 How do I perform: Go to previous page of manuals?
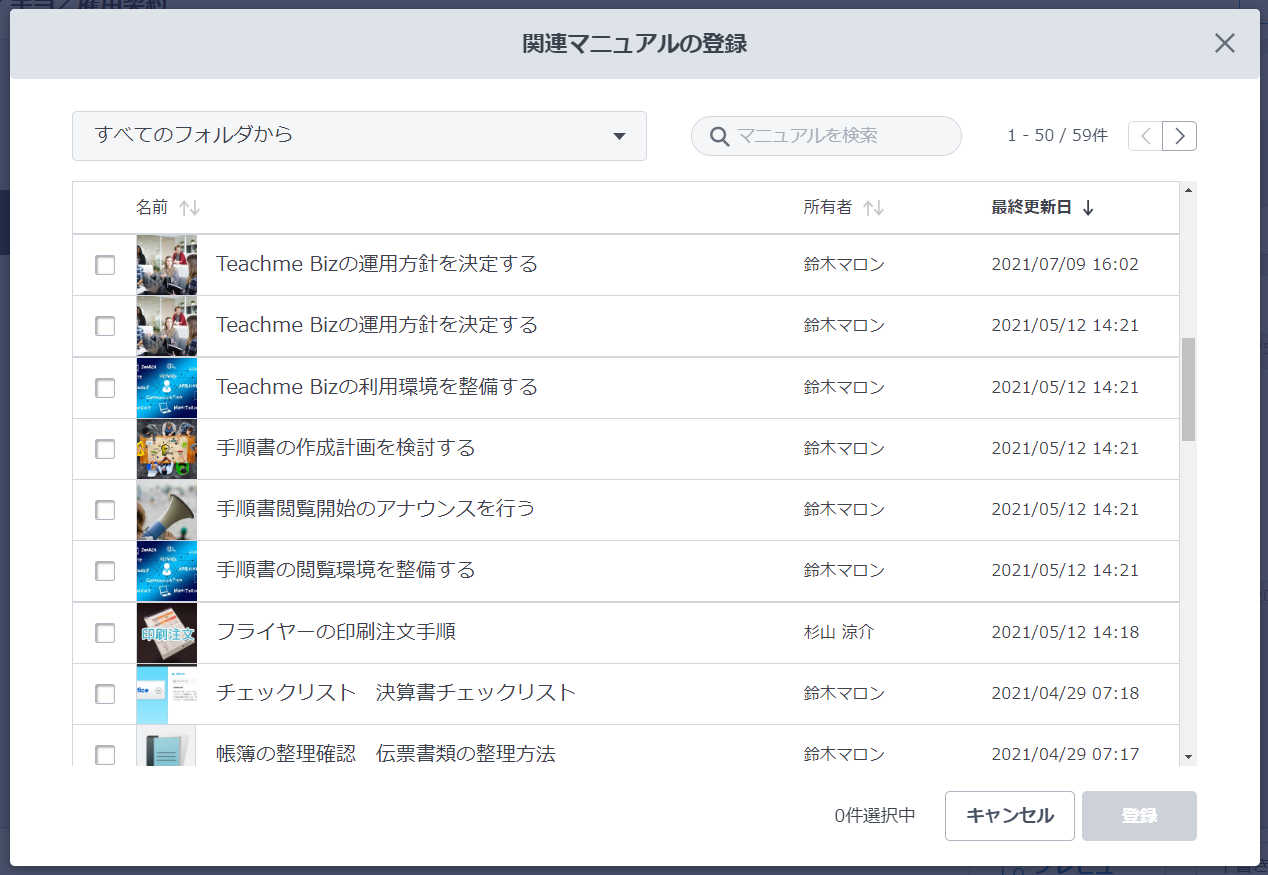click(x=1146, y=136)
